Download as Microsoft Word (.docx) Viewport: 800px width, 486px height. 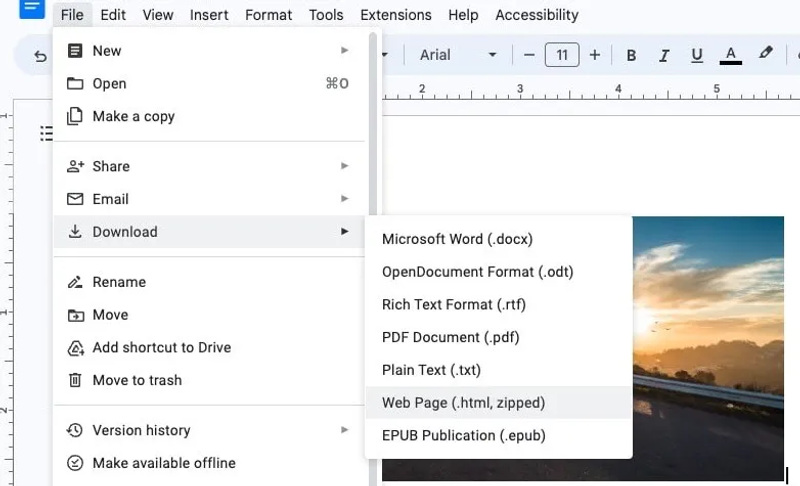pos(457,239)
